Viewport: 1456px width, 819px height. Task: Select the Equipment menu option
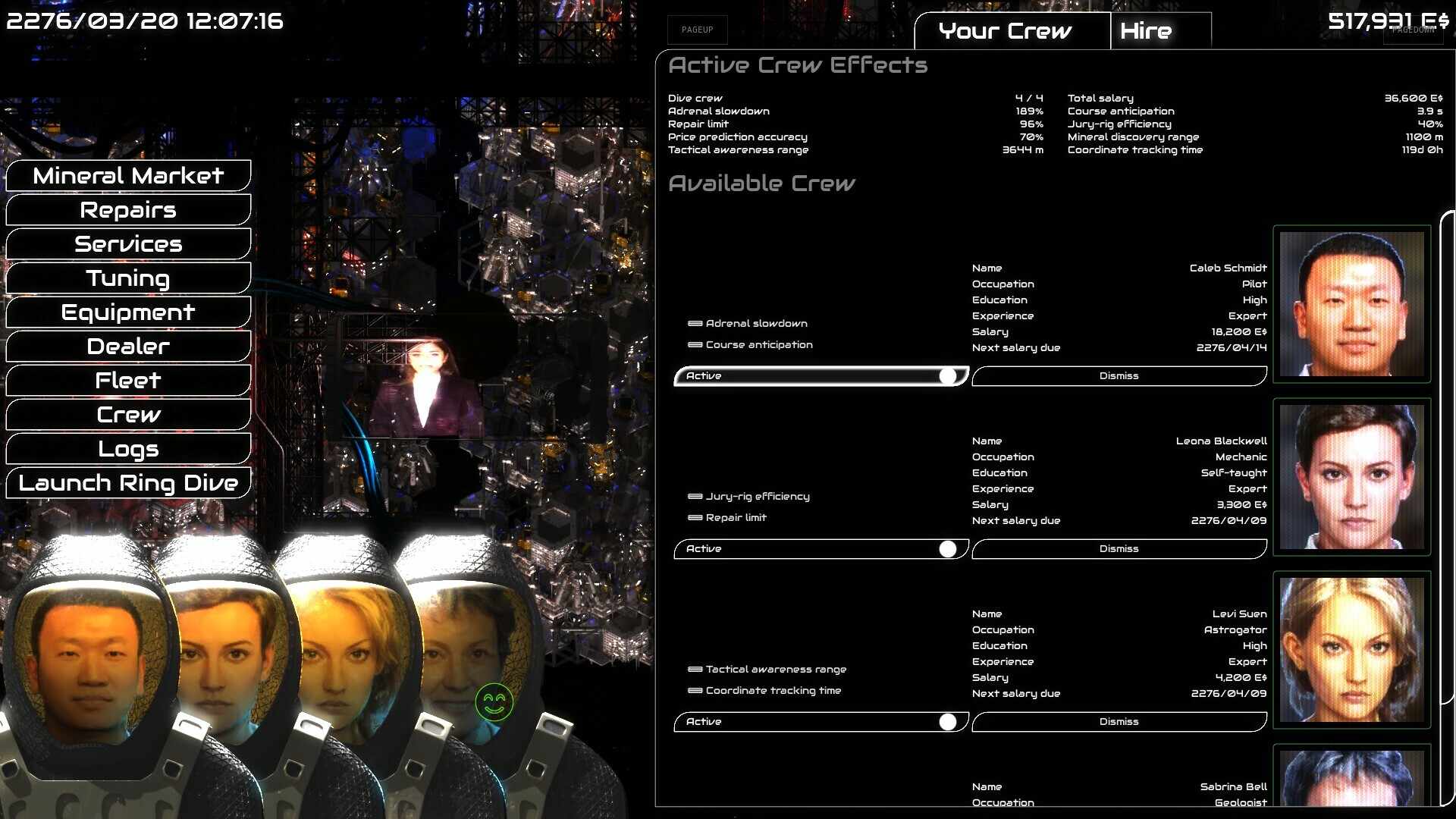coord(127,311)
